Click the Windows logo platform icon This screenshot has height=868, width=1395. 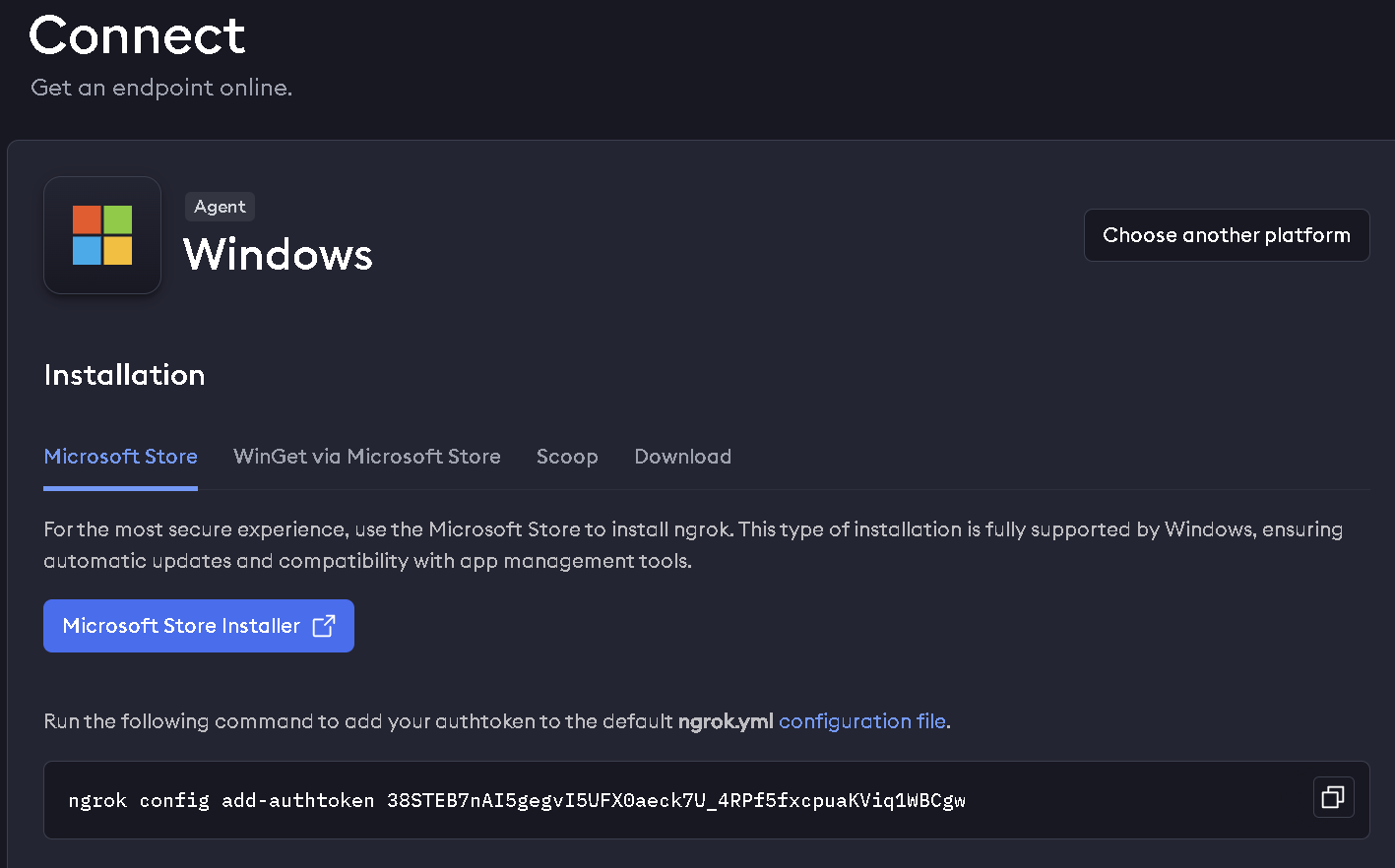click(102, 235)
